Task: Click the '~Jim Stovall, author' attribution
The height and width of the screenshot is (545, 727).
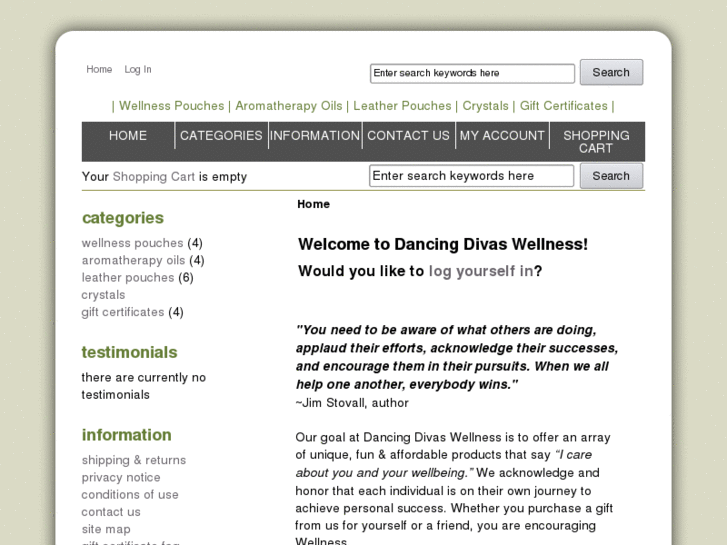Action: (352, 403)
